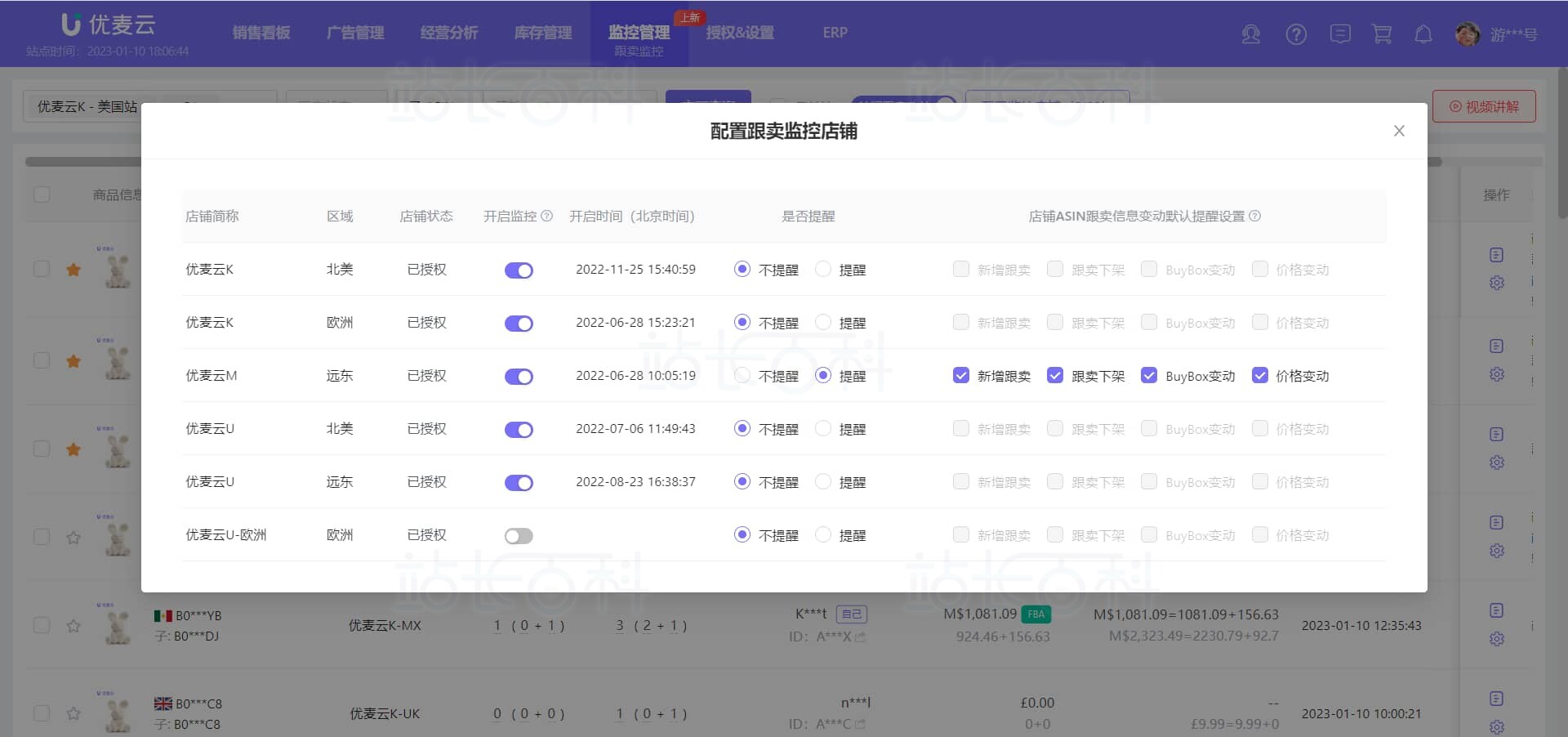This screenshot has width=1568, height=737.
Task: Click the customer service headset icon
Action: [x=1250, y=34]
